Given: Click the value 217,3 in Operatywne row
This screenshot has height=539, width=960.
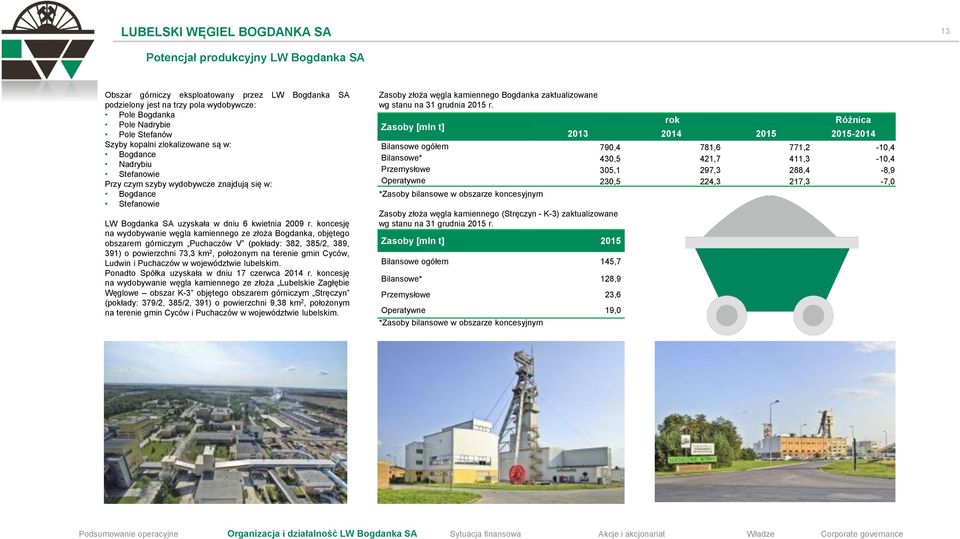Looking at the screenshot, I should point(799,181).
